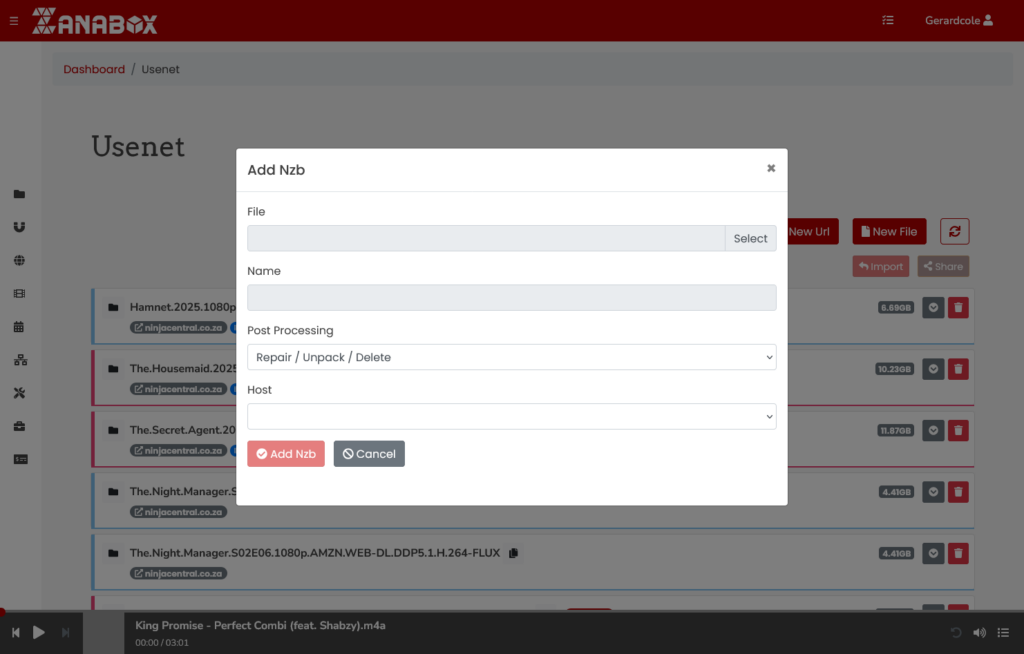1024x654 pixels.
Task: Select the magnet/Usenet icon in sidebar
Action: pyautogui.click(x=19, y=226)
